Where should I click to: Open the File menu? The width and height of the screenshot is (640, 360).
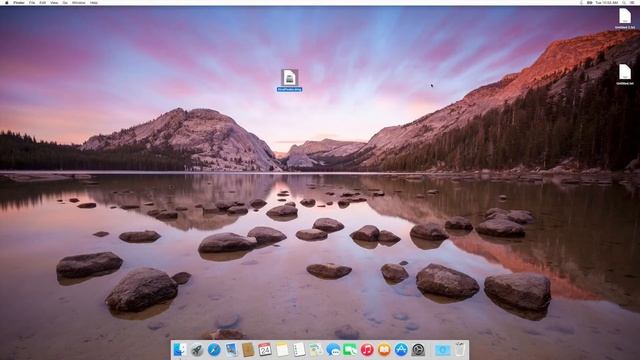point(32,2)
